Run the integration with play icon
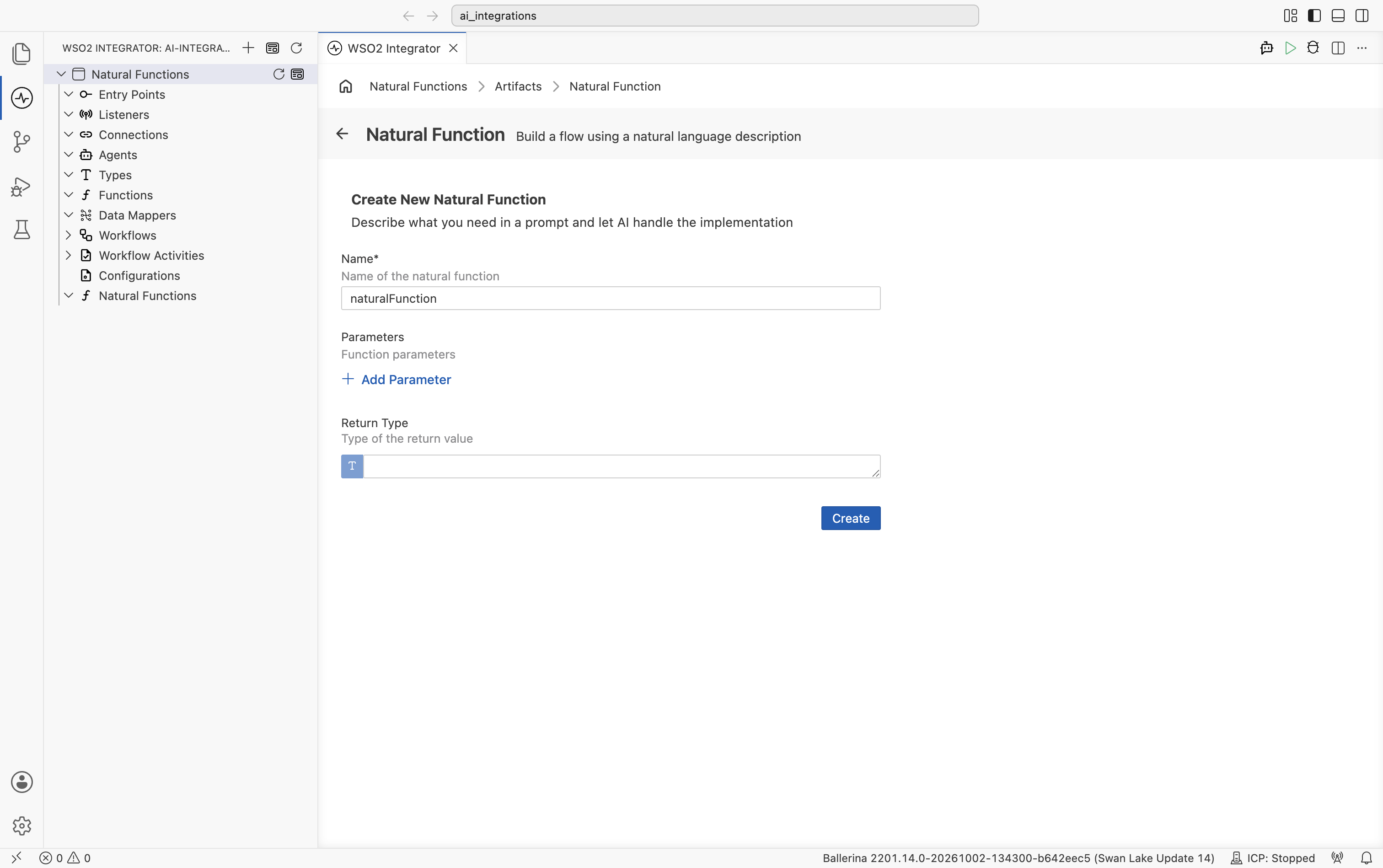This screenshot has height=868, width=1383. tap(1291, 48)
